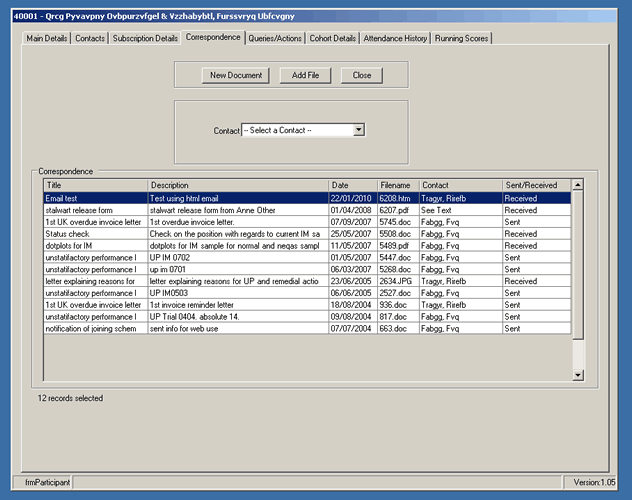Click the scroll up arrow of correspondence list
632x500 pixels.
tap(578, 185)
